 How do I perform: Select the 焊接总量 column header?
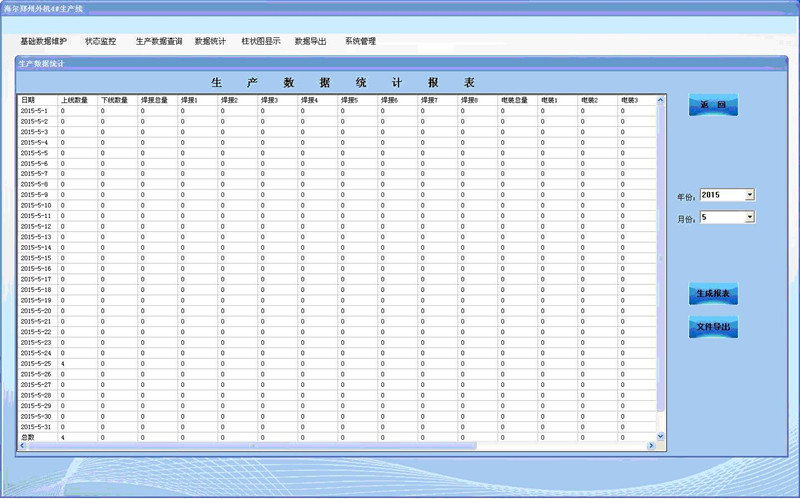click(157, 100)
